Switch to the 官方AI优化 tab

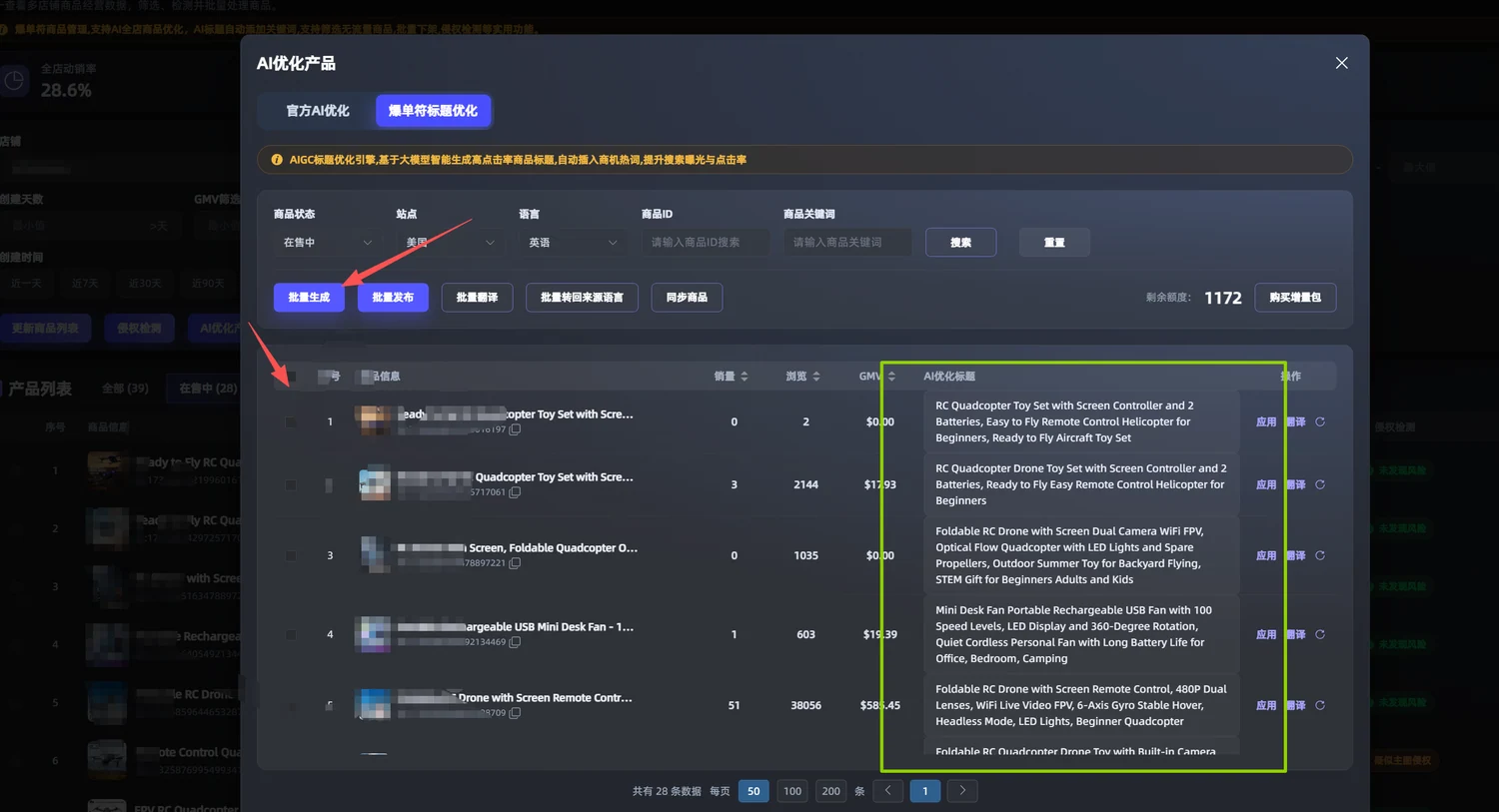(318, 111)
